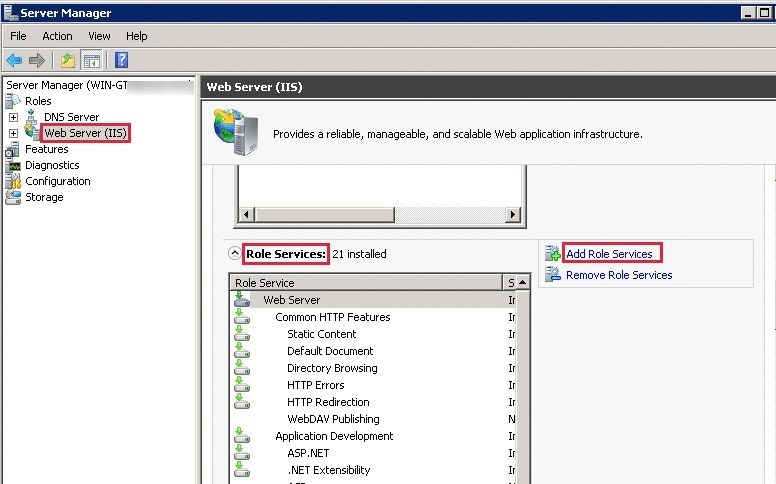
Task: Click the Web Server (IIS) tree icon
Action: (x=32, y=133)
